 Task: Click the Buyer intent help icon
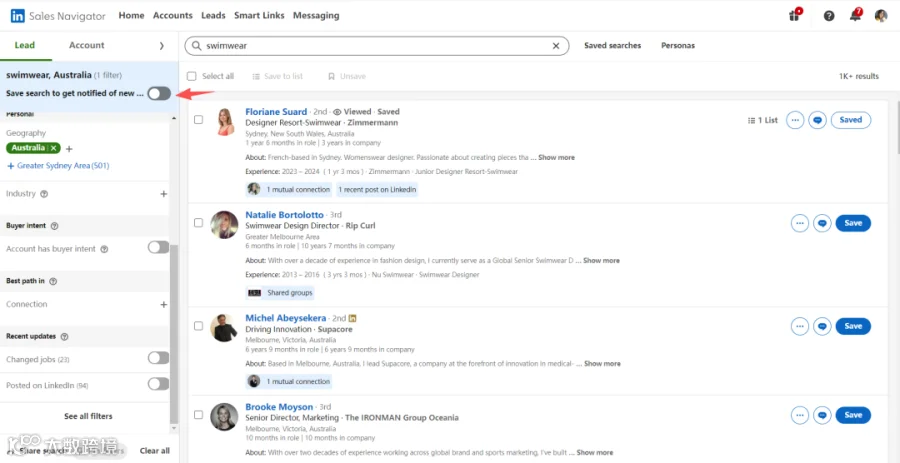(x=55, y=226)
